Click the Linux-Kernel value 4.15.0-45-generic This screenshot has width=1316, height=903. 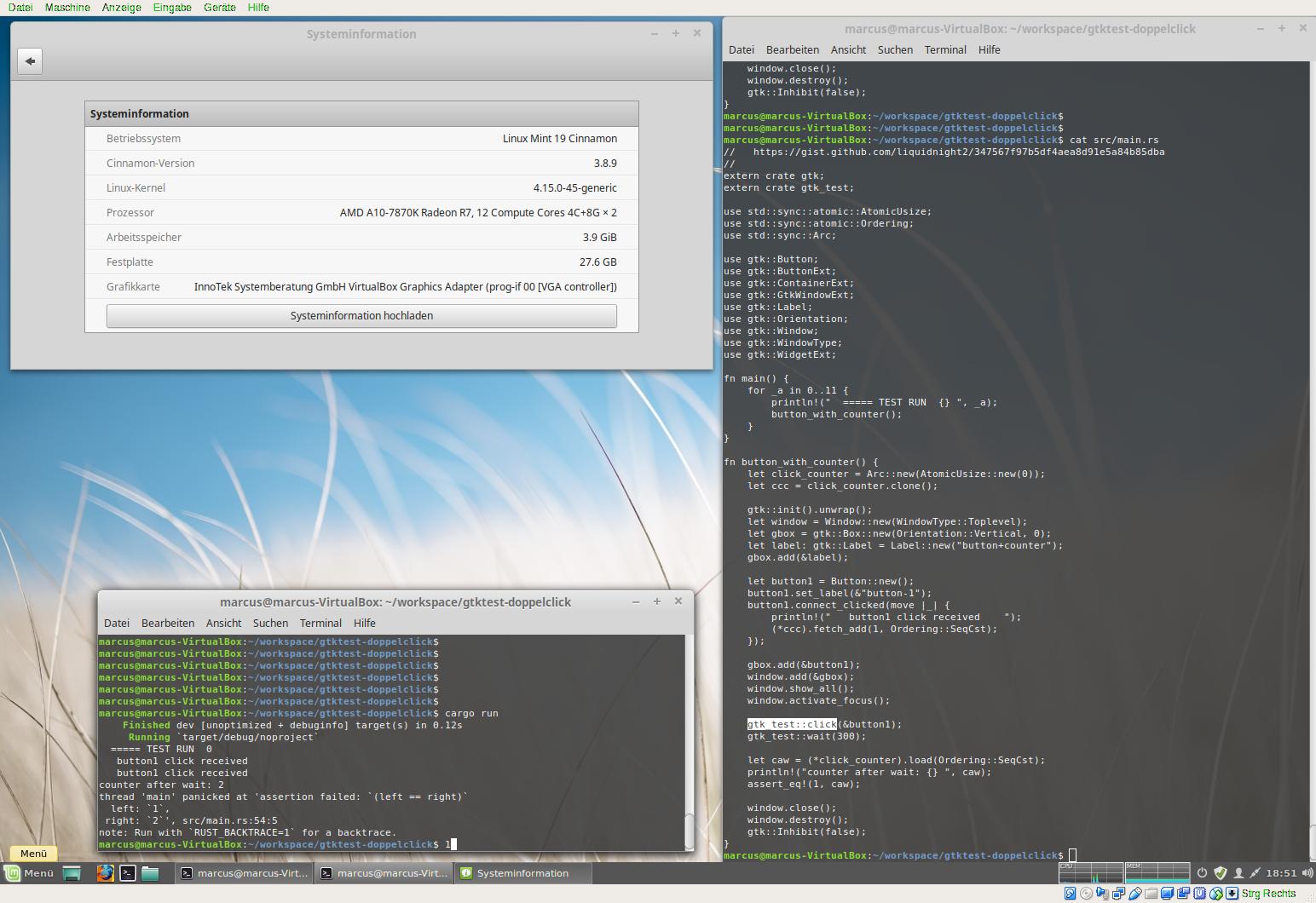[x=575, y=187]
